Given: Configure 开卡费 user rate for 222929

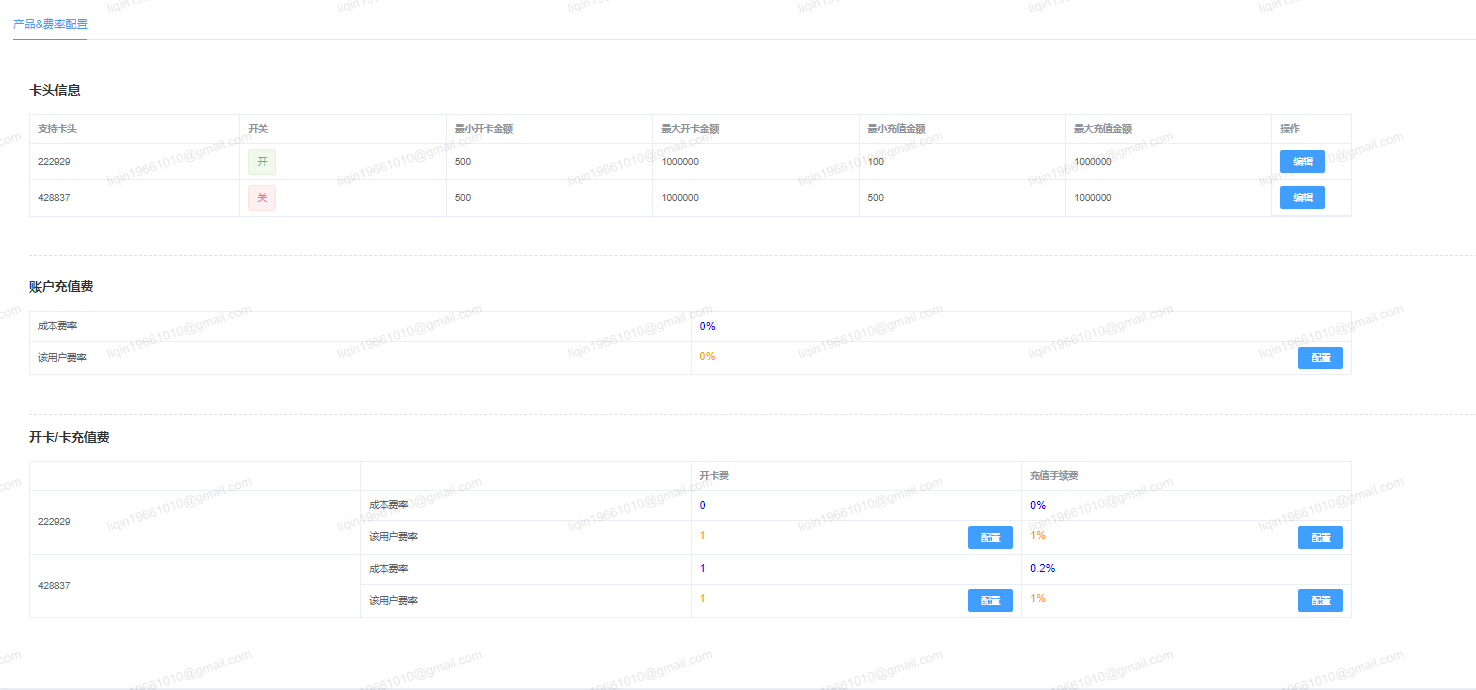Looking at the screenshot, I should click(x=990, y=538).
